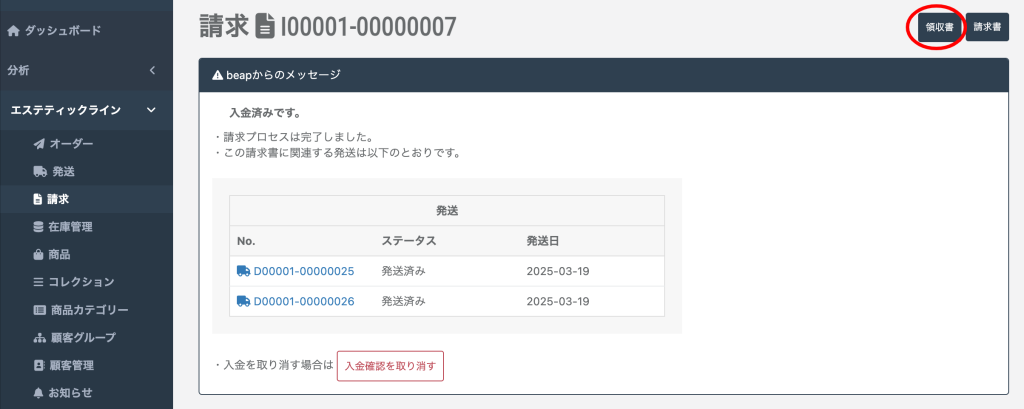Click the list icon beside コレクション
Image resolution: width=1024 pixels, height=409 pixels.
pyautogui.click(x=39, y=283)
